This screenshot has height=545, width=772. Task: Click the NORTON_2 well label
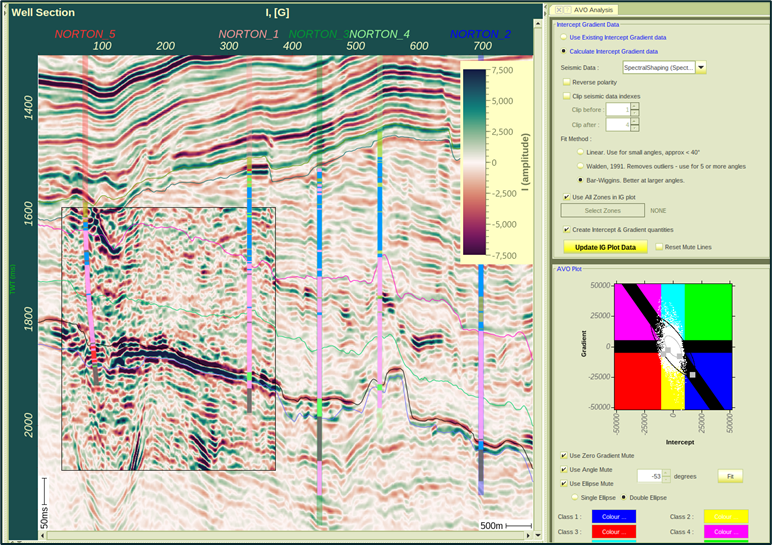[x=480, y=34]
